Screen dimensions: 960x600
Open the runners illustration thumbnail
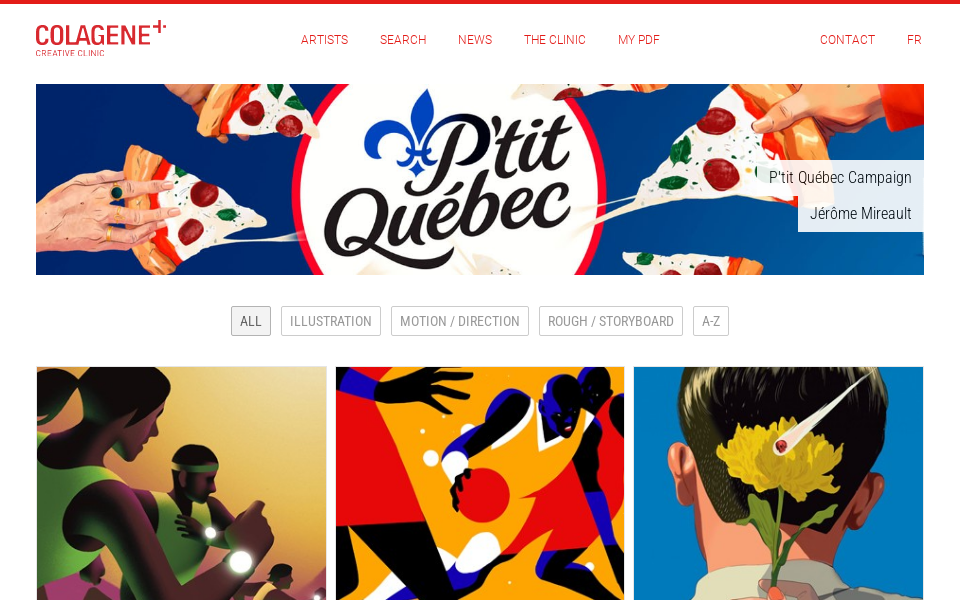pyautogui.click(x=181, y=484)
